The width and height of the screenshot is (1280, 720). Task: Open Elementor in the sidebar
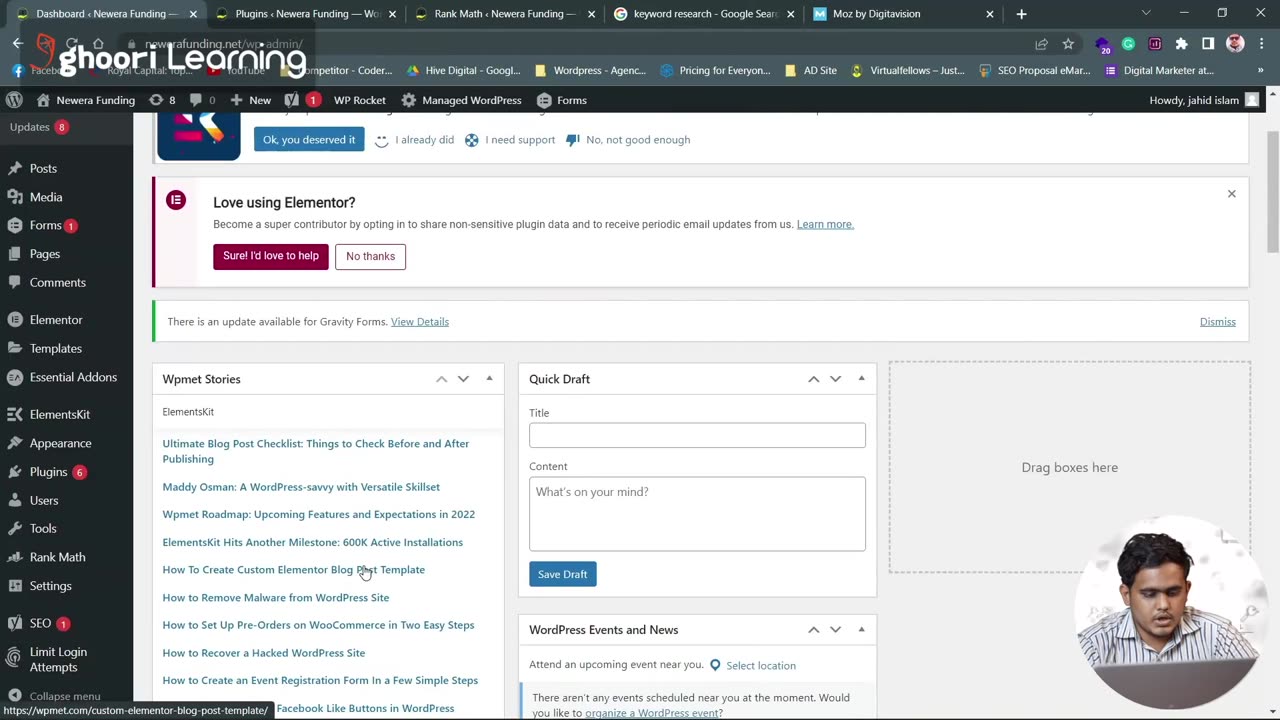[x=56, y=320]
